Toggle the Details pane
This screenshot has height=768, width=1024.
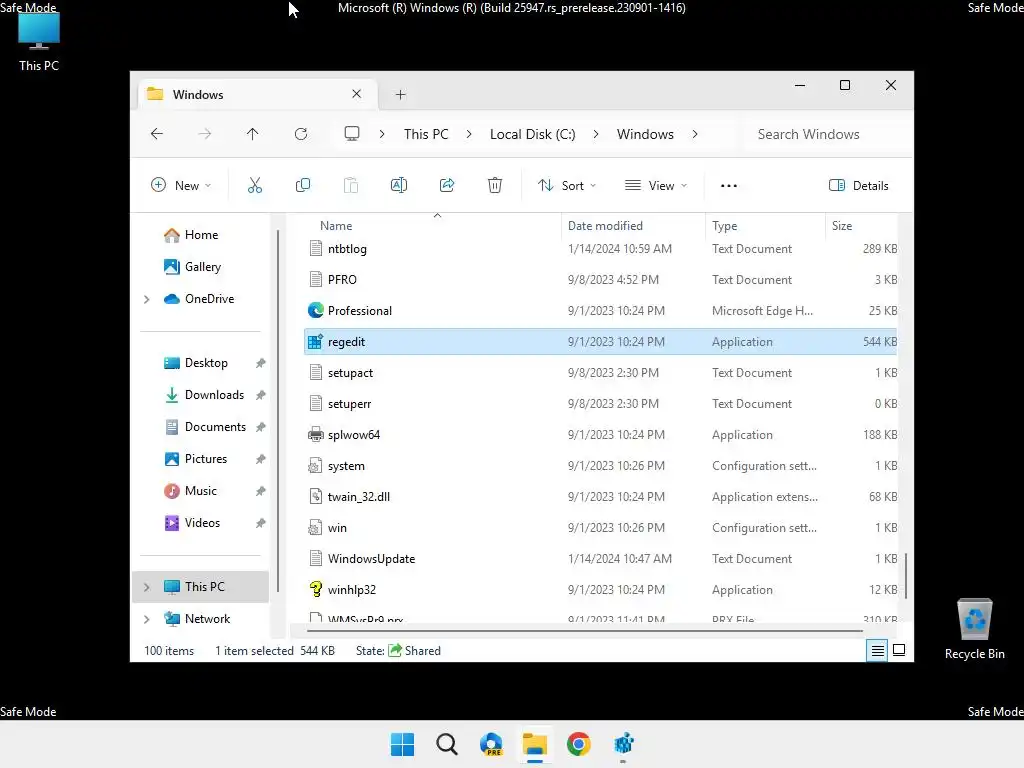pyautogui.click(x=859, y=185)
